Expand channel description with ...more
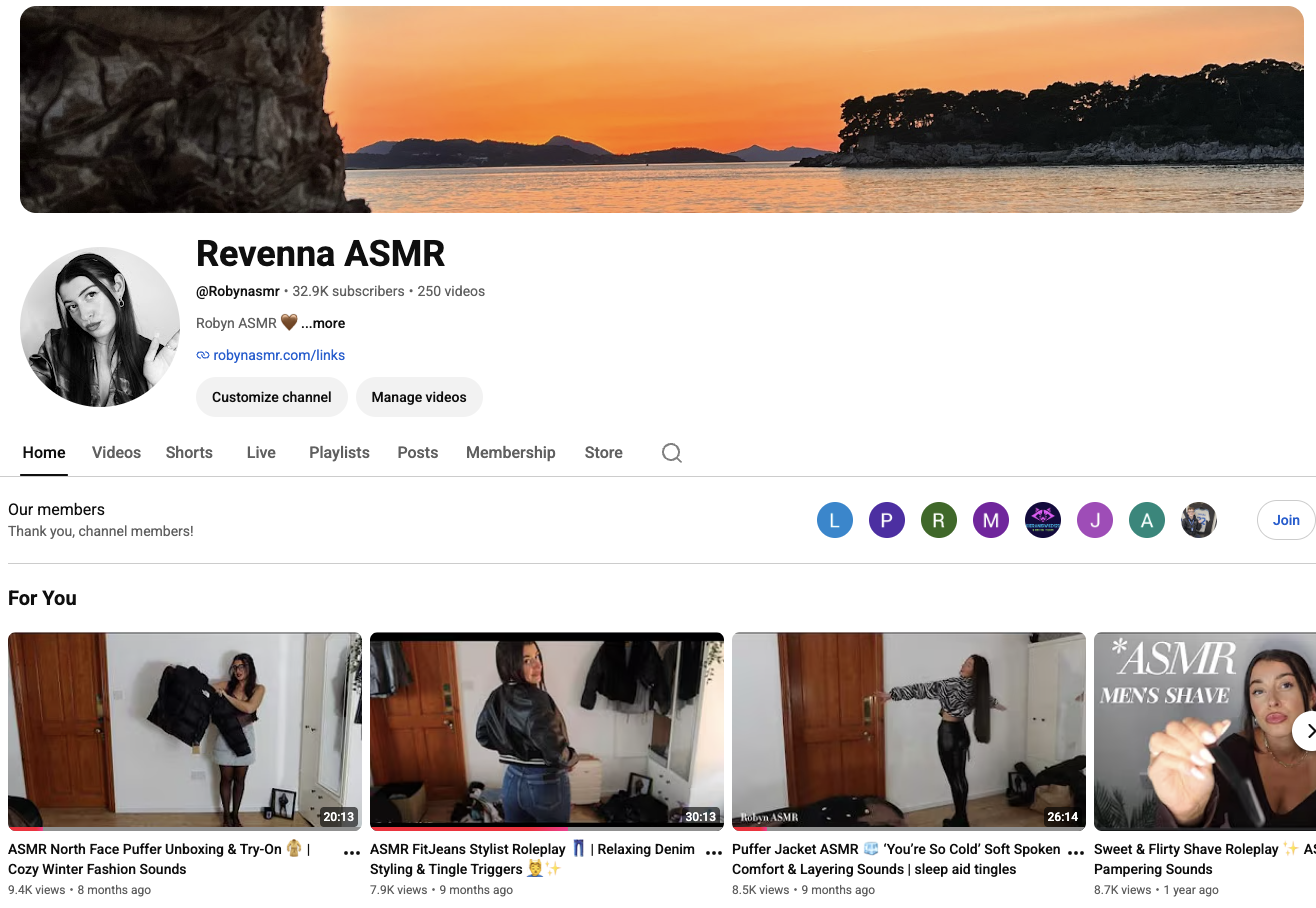The height and width of the screenshot is (908, 1316). coord(323,323)
